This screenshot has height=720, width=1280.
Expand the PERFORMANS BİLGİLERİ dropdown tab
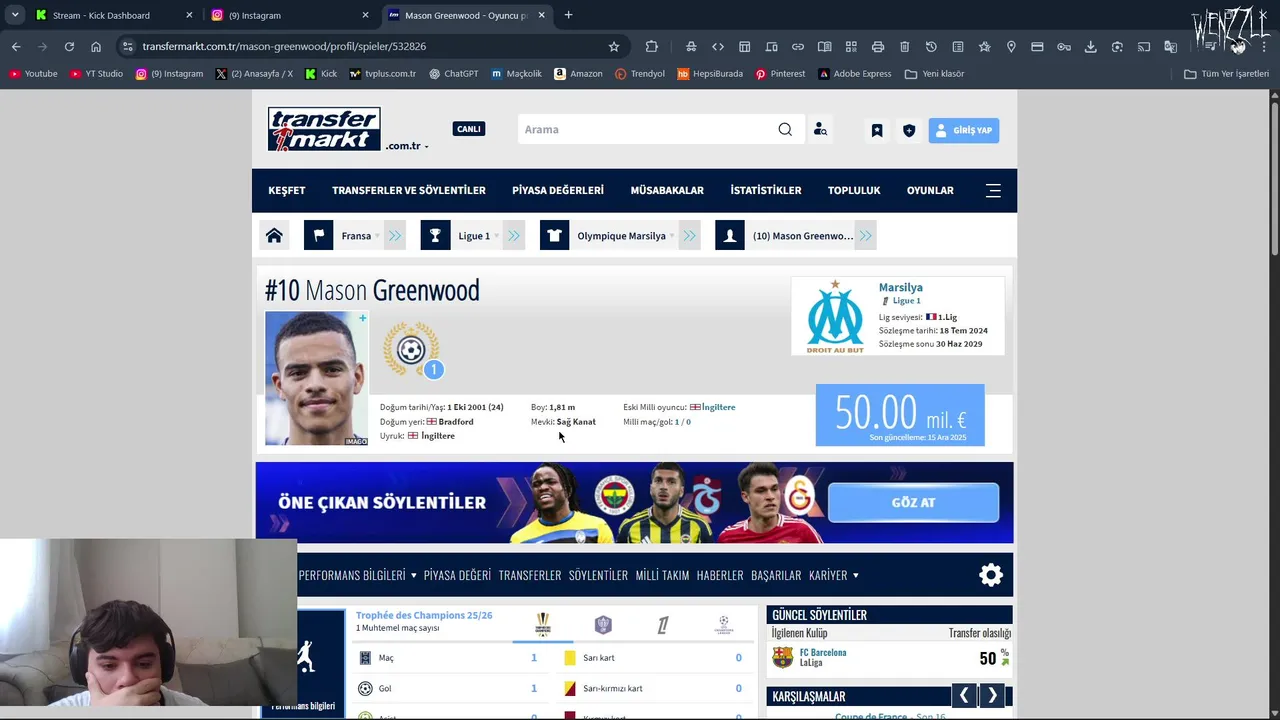tap(358, 575)
